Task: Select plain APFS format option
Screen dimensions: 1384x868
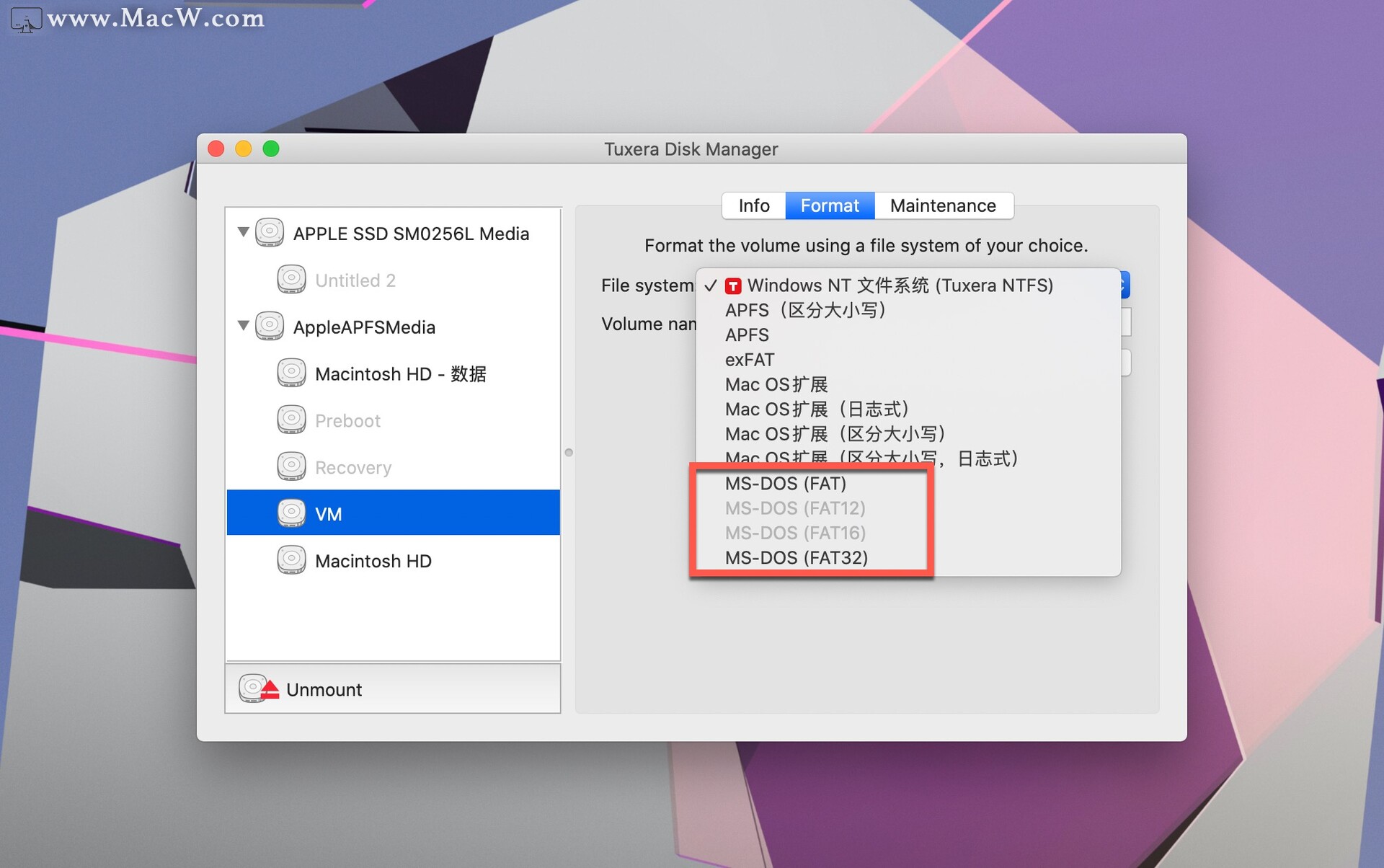Action: pos(747,335)
